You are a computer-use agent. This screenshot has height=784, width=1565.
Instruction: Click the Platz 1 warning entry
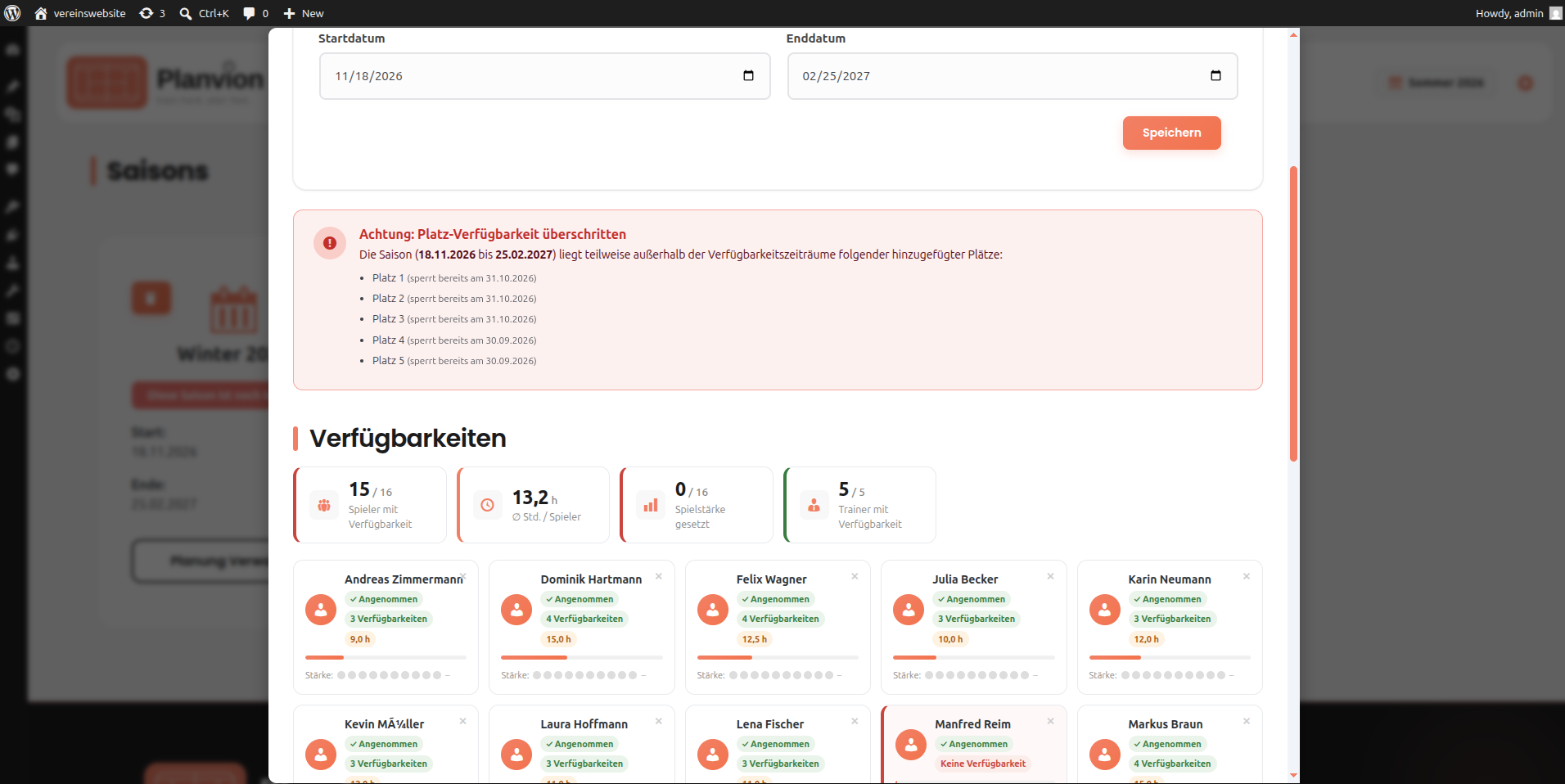454,278
